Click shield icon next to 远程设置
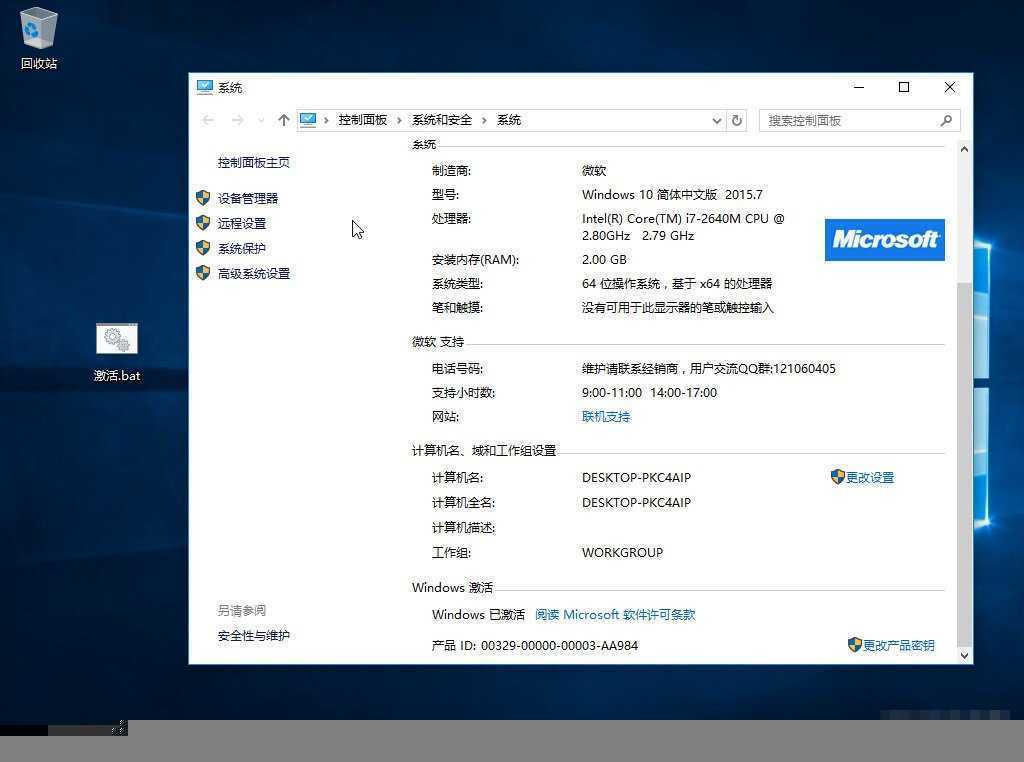This screenshot has height=762, width=1024. 203,223
